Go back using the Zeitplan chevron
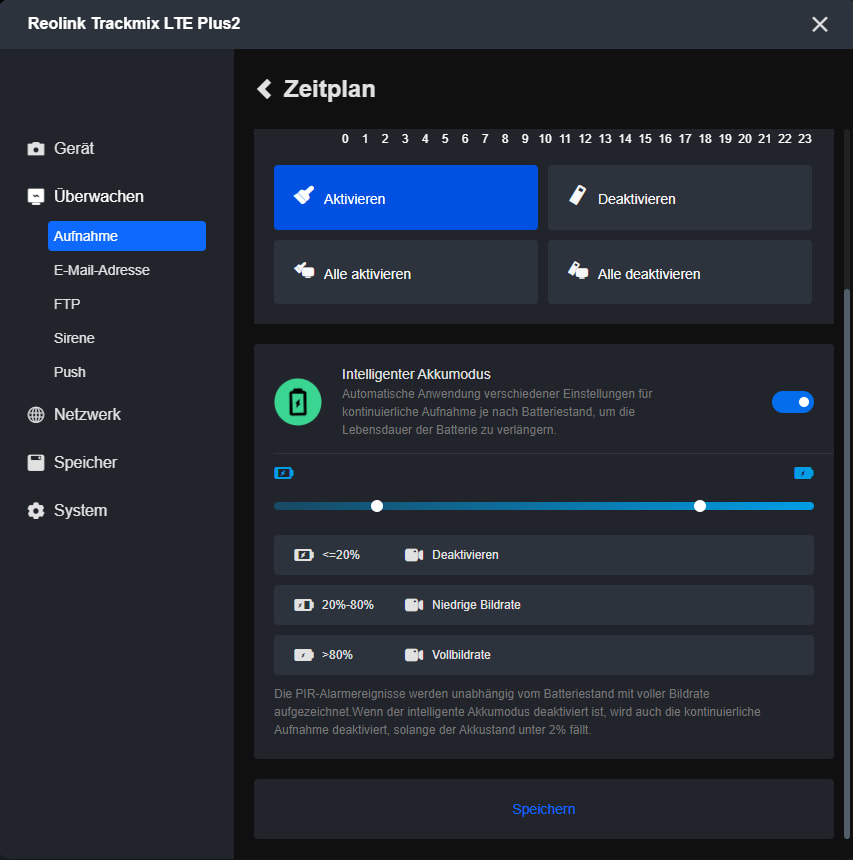The width and height of the screenshot is (853, 860). (264, 89)
